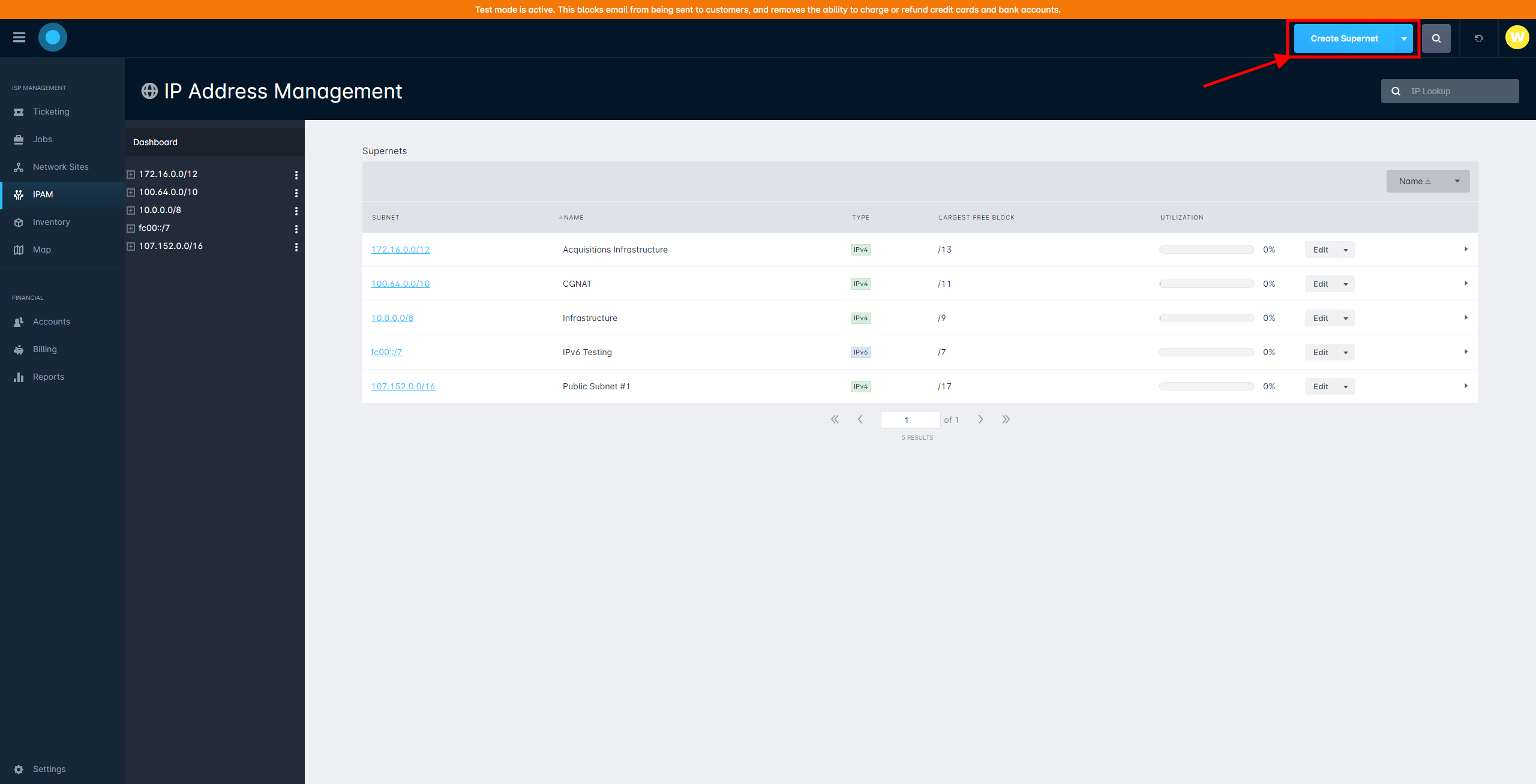Image resolution: width=1536 pixels, height=784 pixels.
Task: Select Dashboard in IPAM tree panel
Action: (215, 142)
